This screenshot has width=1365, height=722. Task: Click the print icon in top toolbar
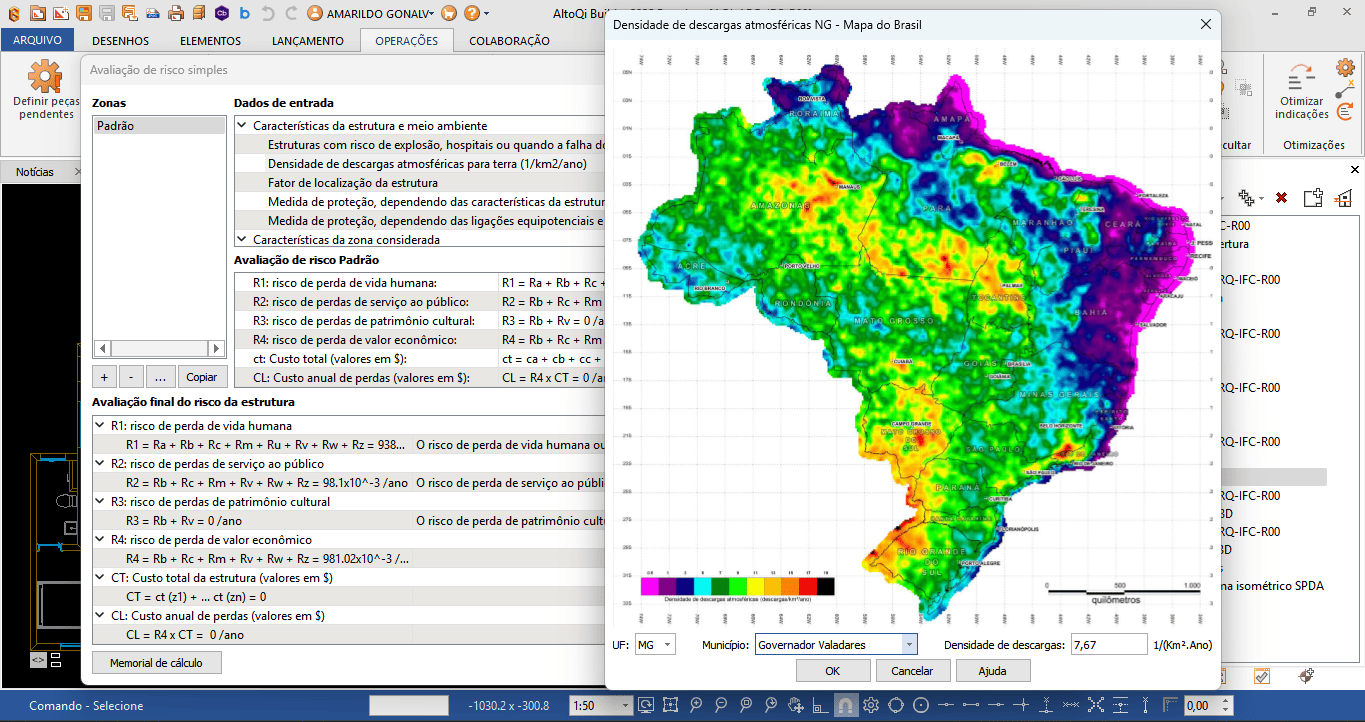pos(176,14)
